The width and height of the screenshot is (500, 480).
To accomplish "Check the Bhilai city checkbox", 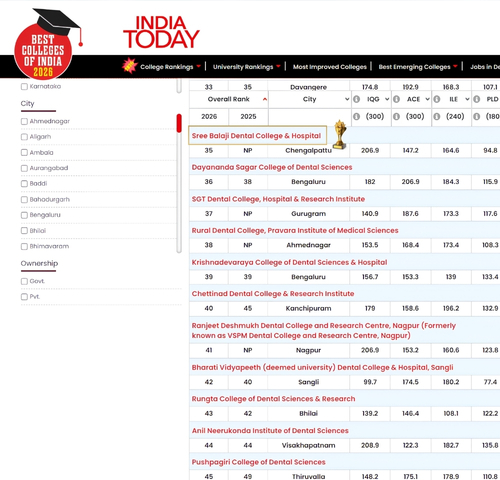I will point(24,231).
